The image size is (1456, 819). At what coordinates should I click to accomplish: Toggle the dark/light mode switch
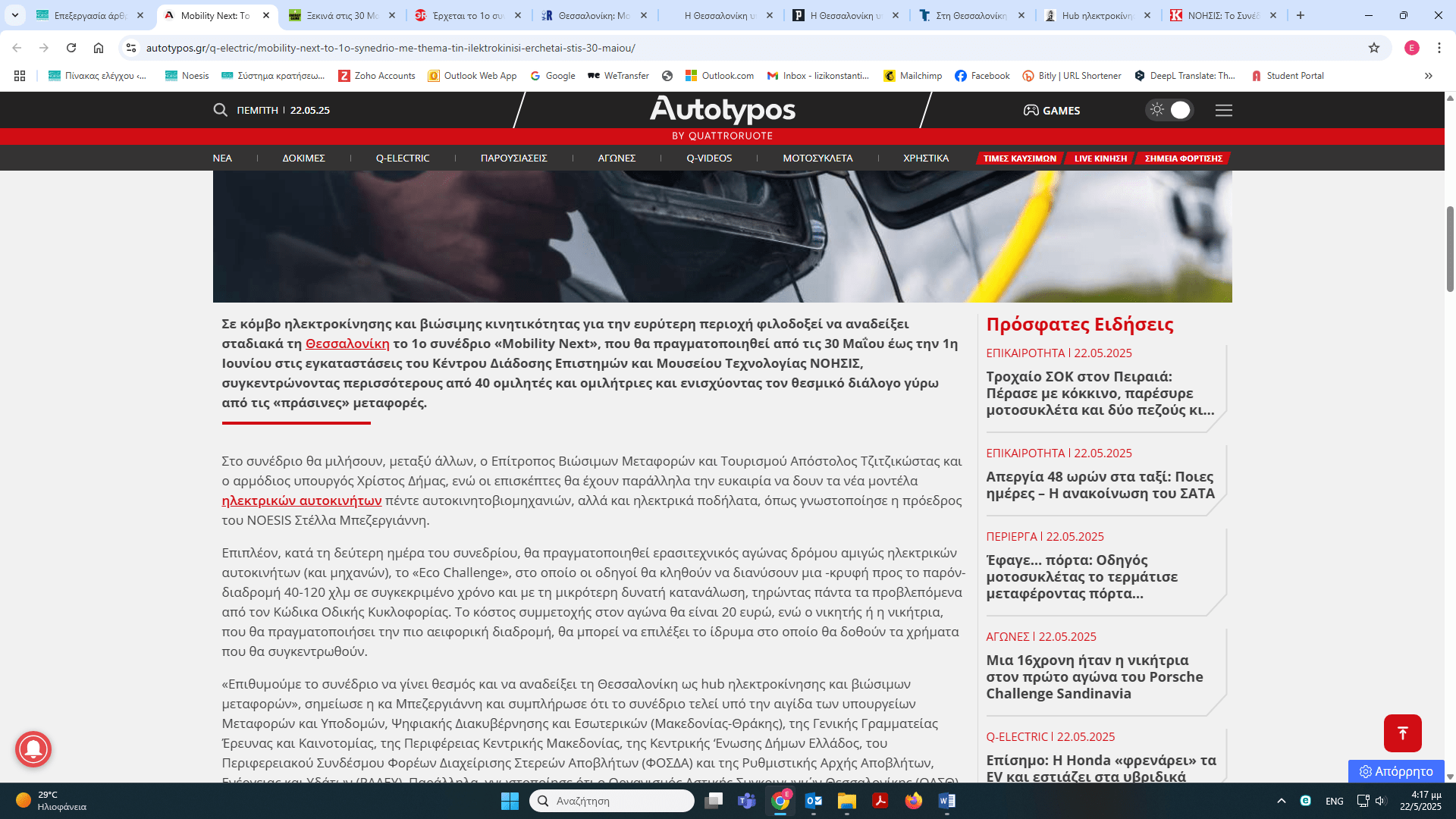(x=1169, y=110)
